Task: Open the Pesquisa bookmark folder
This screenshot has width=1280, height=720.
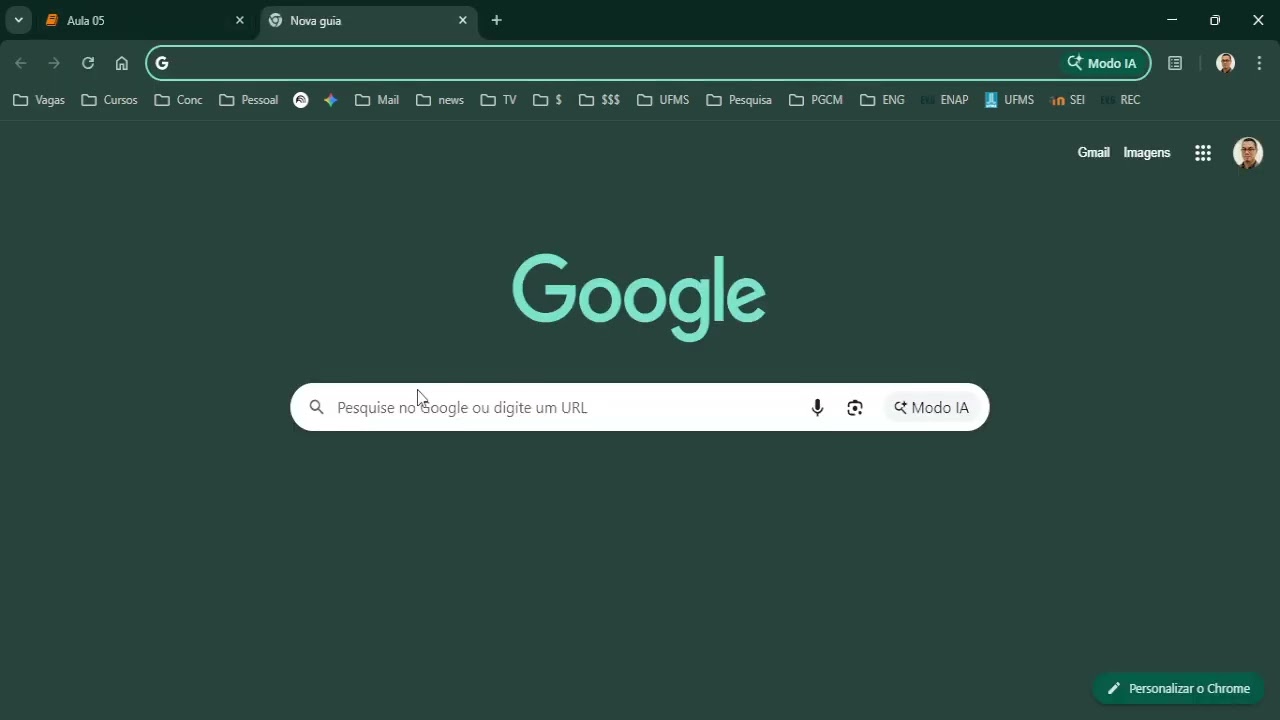Action: 739,100
